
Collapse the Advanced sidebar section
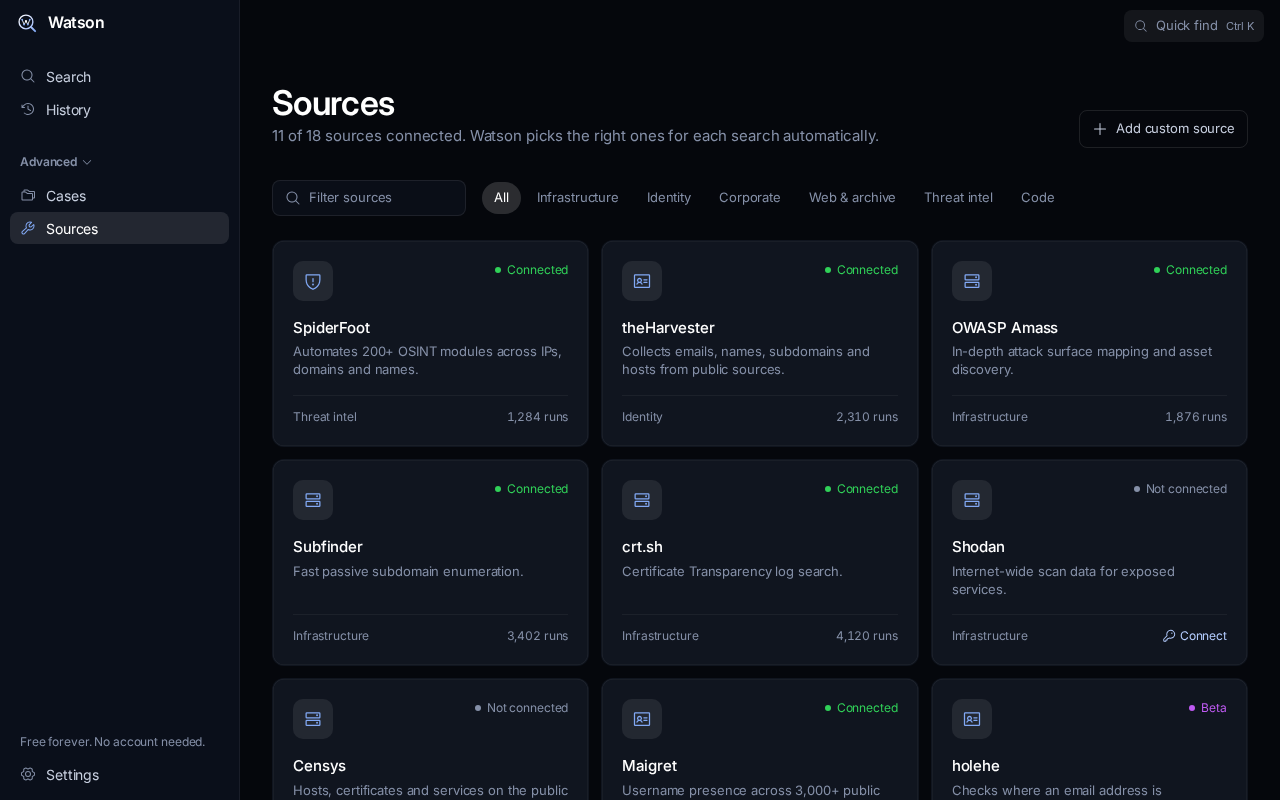tap(56, 162)
